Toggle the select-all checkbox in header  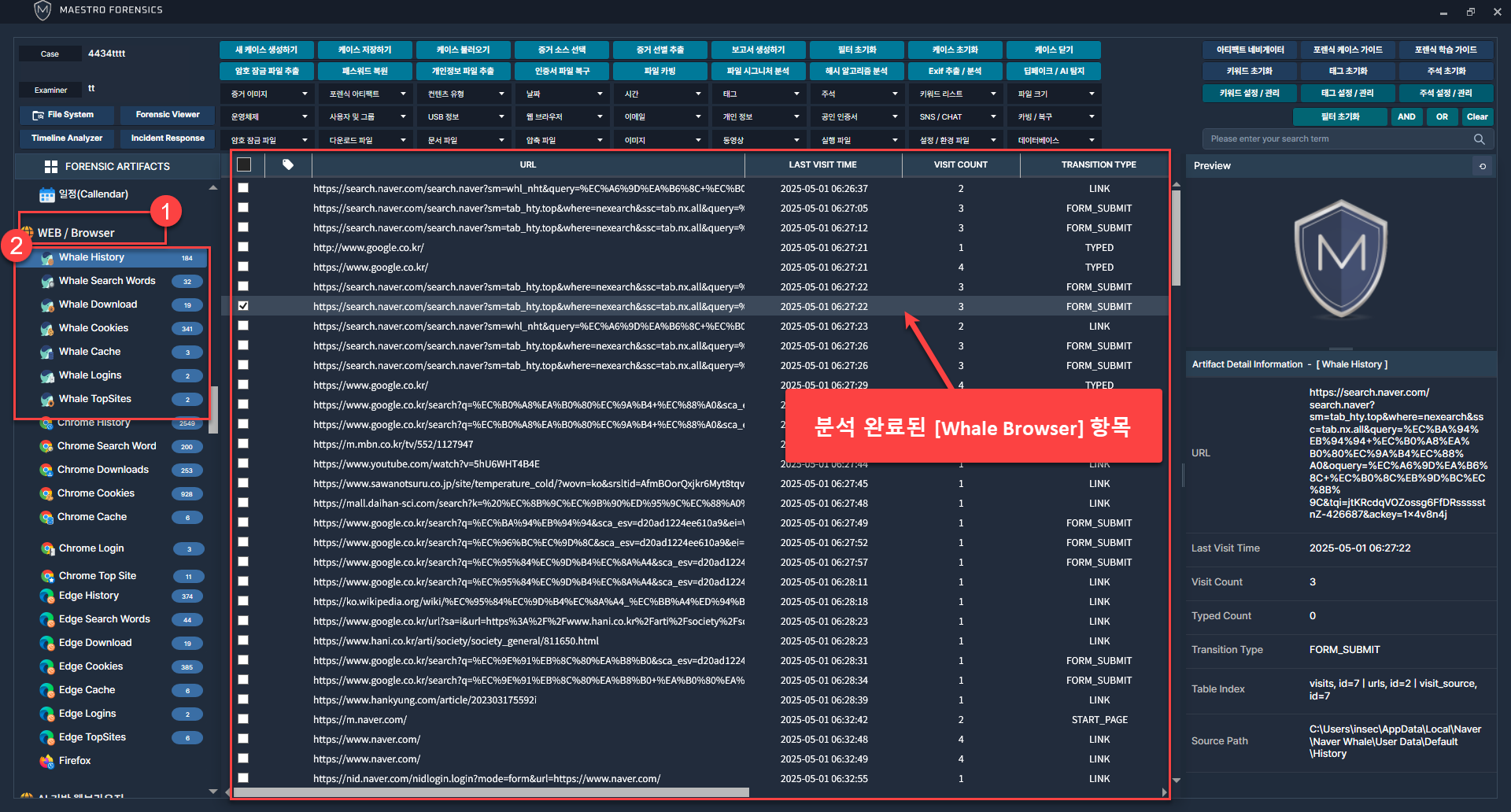pos(244,164)
